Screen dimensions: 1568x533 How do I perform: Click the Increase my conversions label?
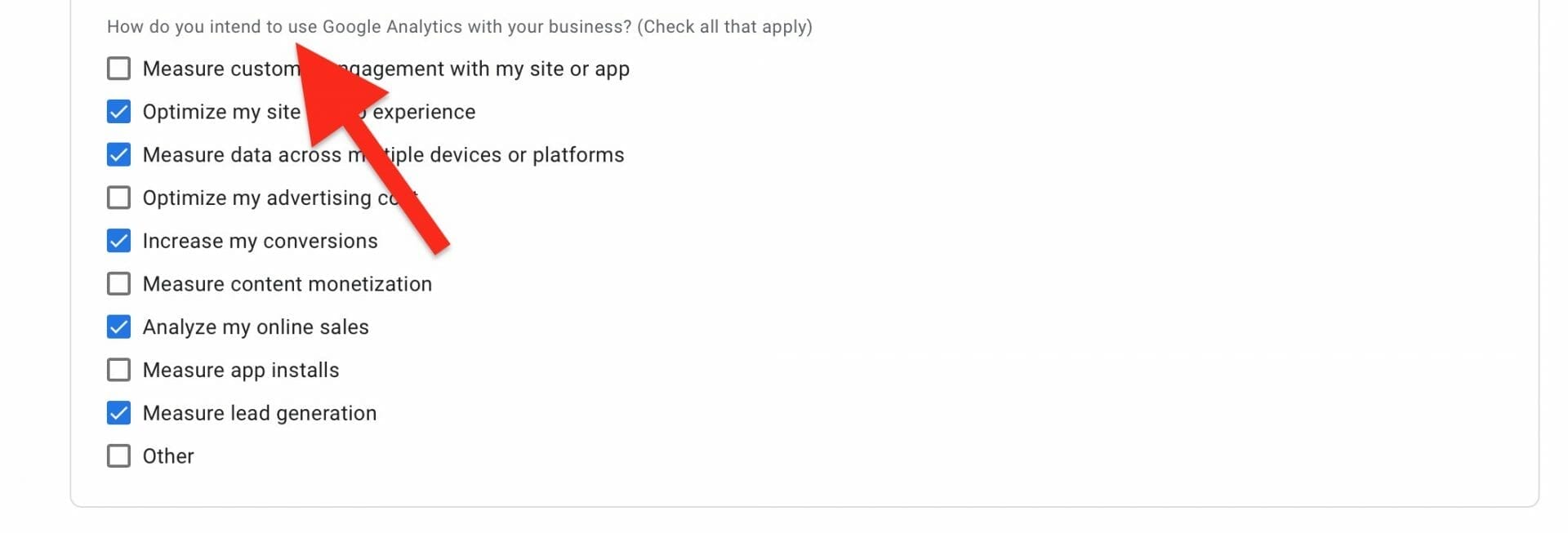(x=261, y=240)
